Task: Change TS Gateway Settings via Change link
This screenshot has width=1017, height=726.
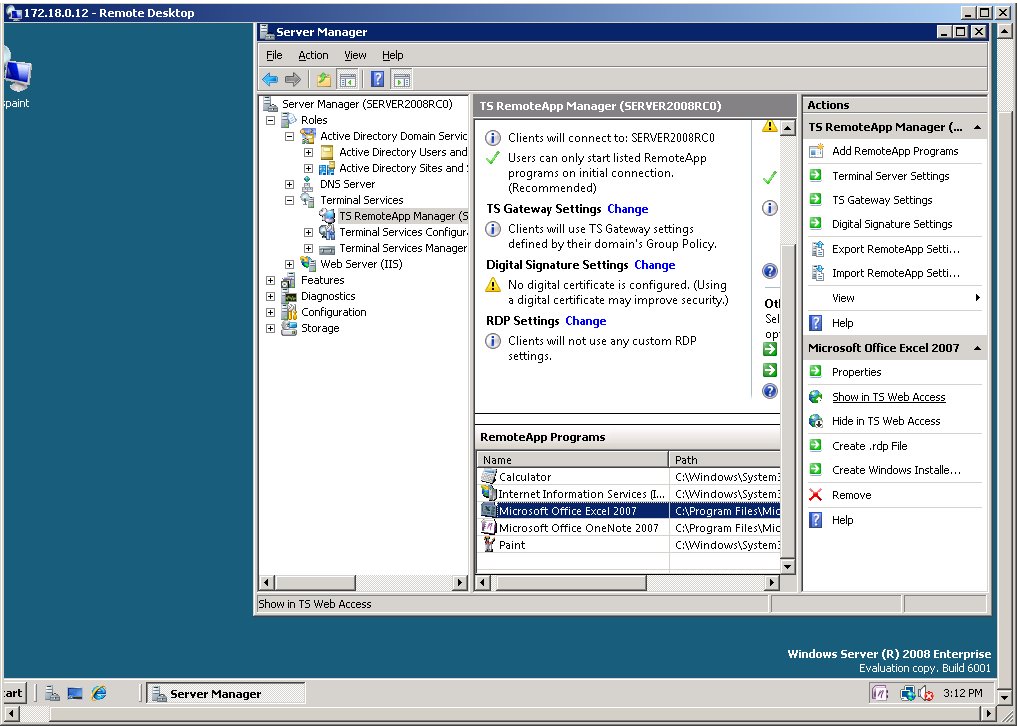Action: click(x=627, y=209)
